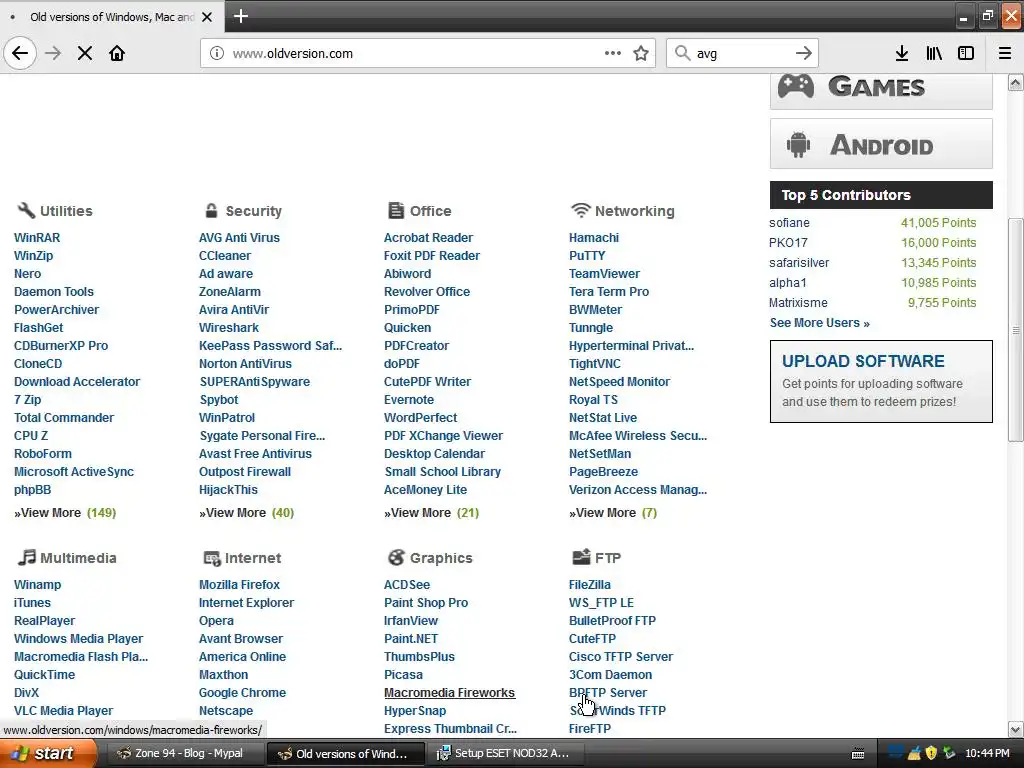1024x768 pixels.
Task: Go back with the browser Back arrow
Action: 20,53
